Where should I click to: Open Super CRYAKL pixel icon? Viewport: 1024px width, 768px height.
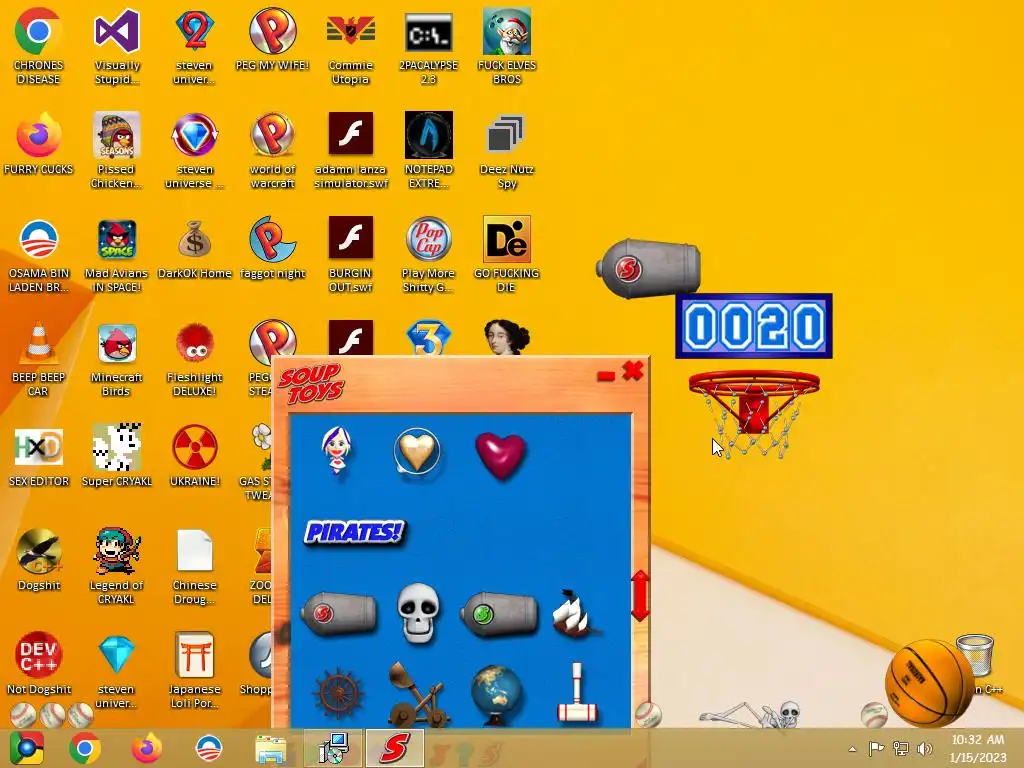coord(116,456)
